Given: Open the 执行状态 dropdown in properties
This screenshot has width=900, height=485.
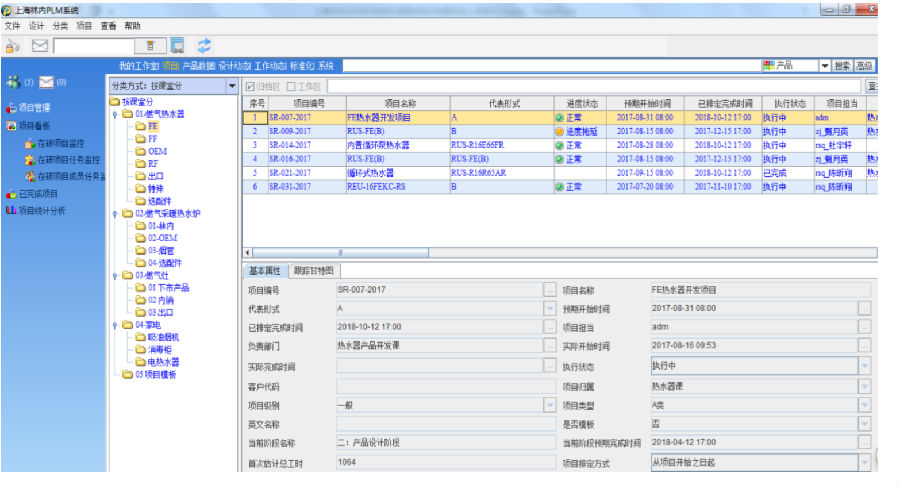Looking at the screenshot, I should click(x=864, y=366).
